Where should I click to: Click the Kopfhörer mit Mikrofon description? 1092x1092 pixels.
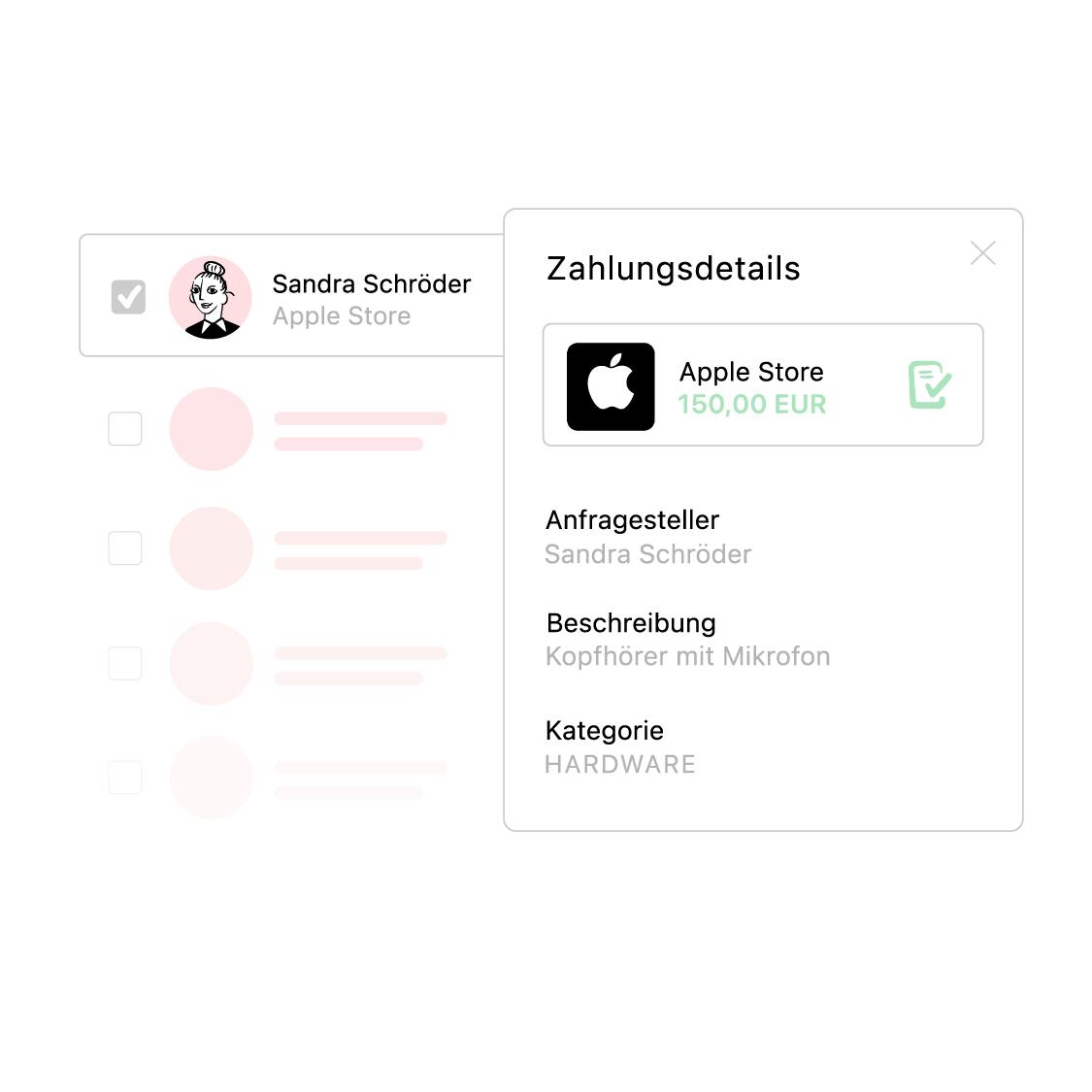coord(687,657)
